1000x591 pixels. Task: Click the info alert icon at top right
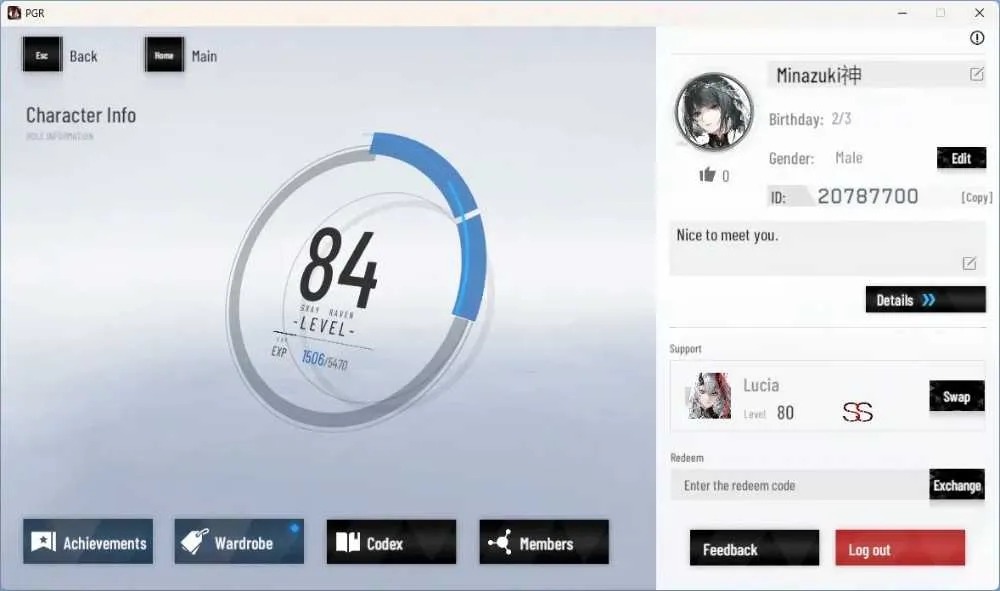click(x=976, y=38)
